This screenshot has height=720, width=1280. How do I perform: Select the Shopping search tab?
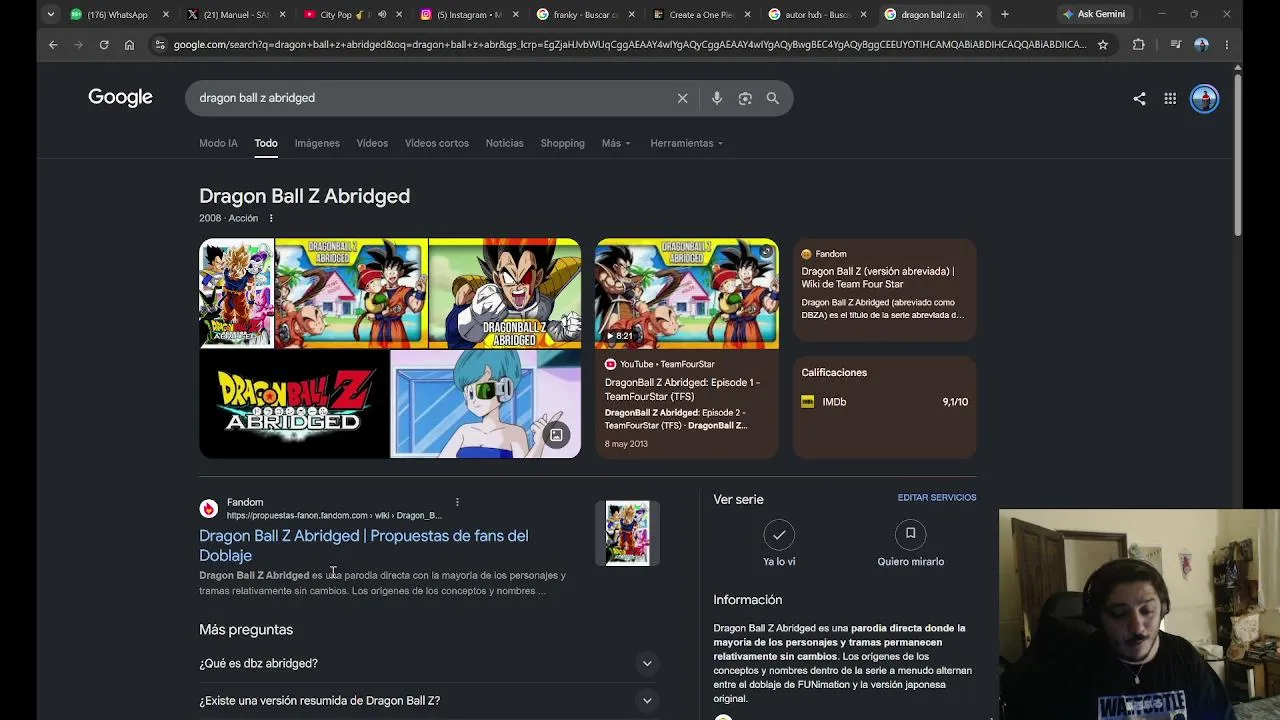point(562,143)
